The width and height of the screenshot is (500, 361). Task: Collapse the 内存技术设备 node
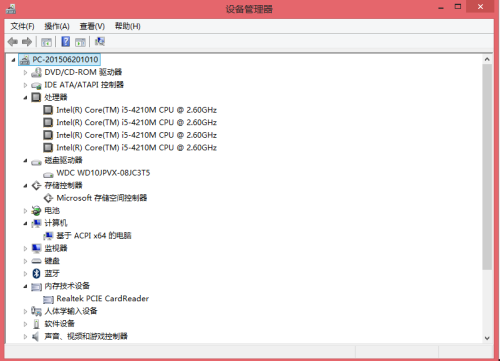pos(25,286)
